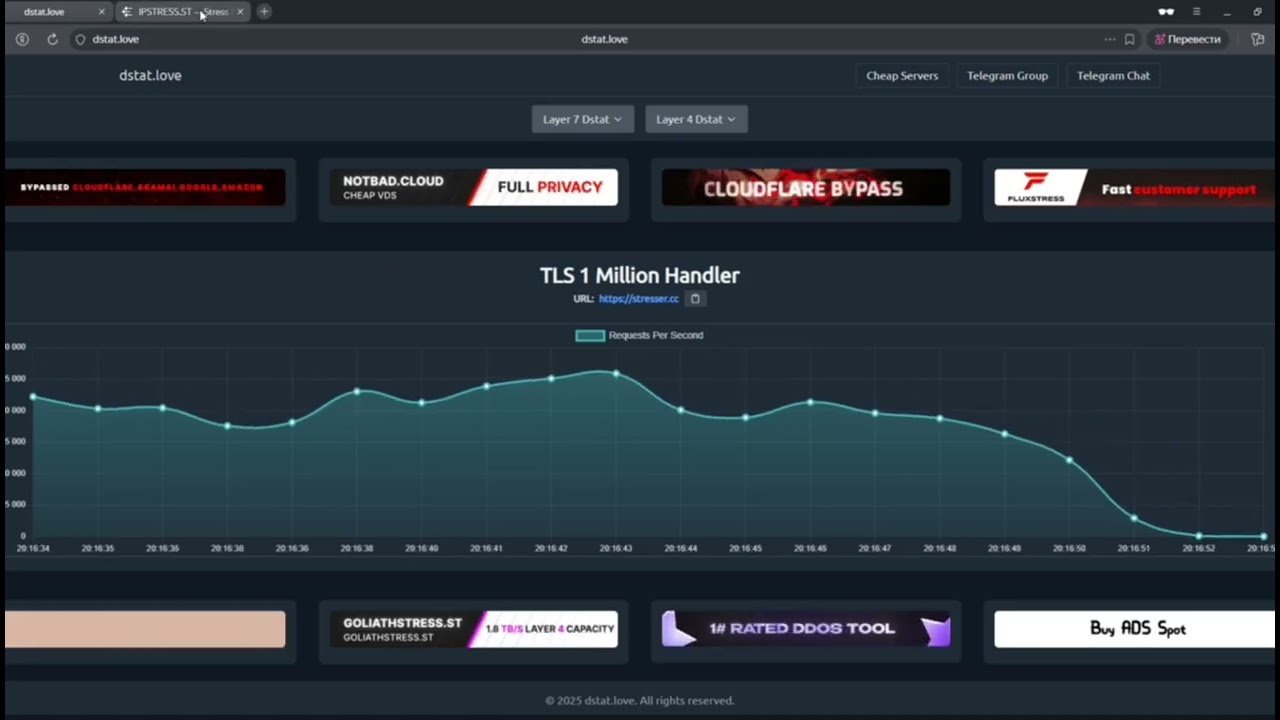Open the Bypassed Cloudflare Akamai banner
Viewport: 1280px width, 720px height.
pyautogui.click(x=145, y=187)
